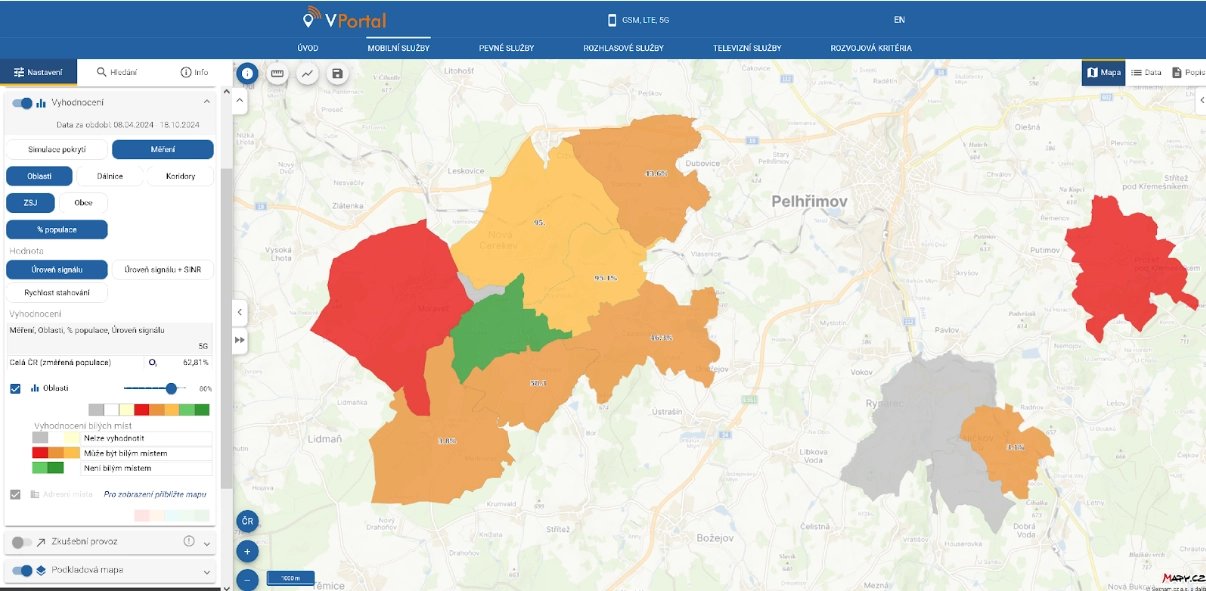Screen dimensions: 1206x591
Task: Enable the Zkušební provoz toggle
Action: (22, 541)
